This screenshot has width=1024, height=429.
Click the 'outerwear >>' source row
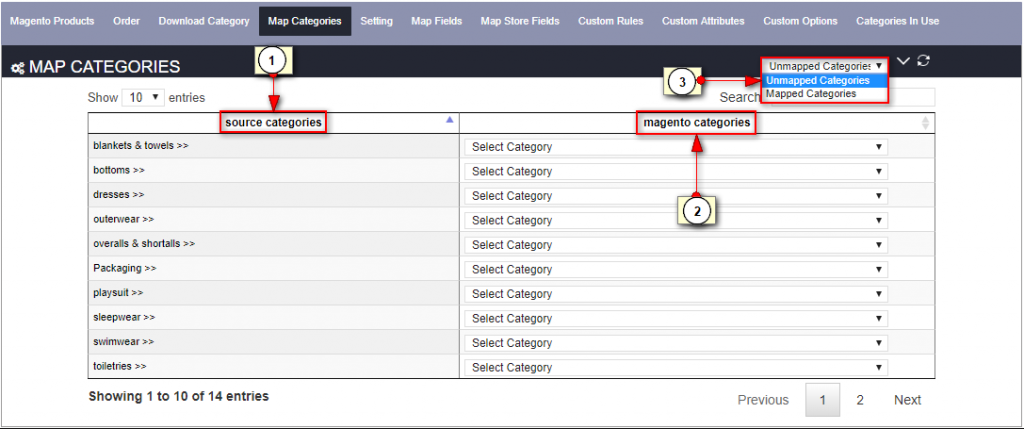[274, 219]
